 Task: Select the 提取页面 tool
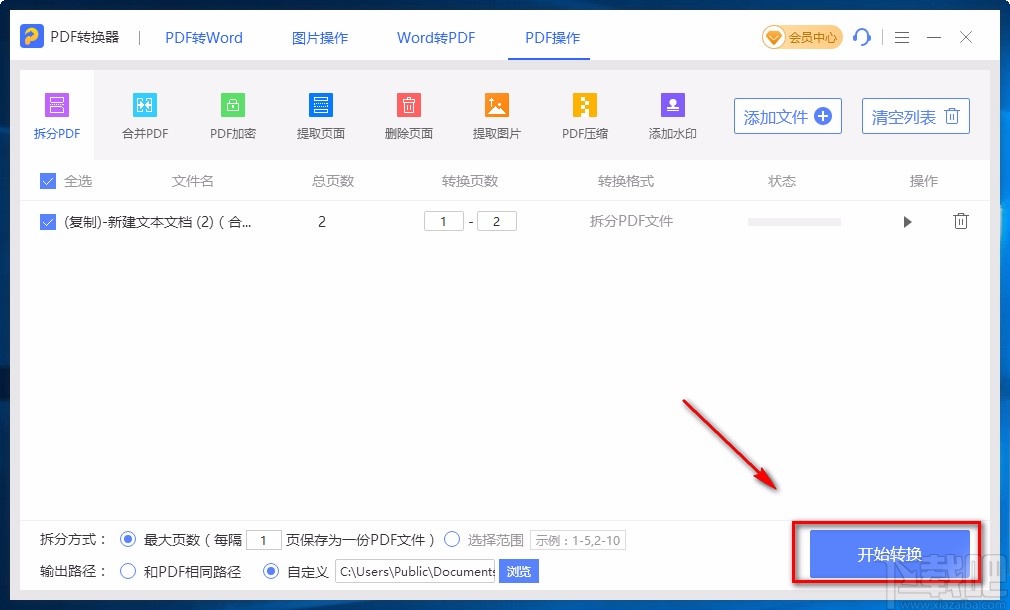320,114
